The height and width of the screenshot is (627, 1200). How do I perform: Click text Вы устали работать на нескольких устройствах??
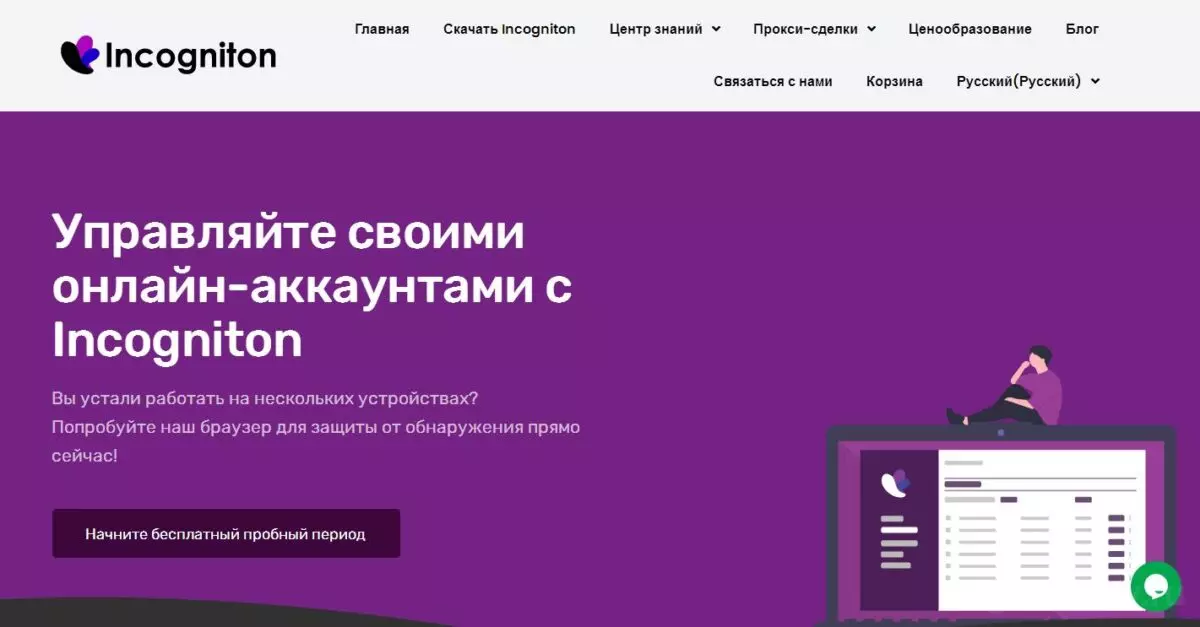click(x=265, y=398)
